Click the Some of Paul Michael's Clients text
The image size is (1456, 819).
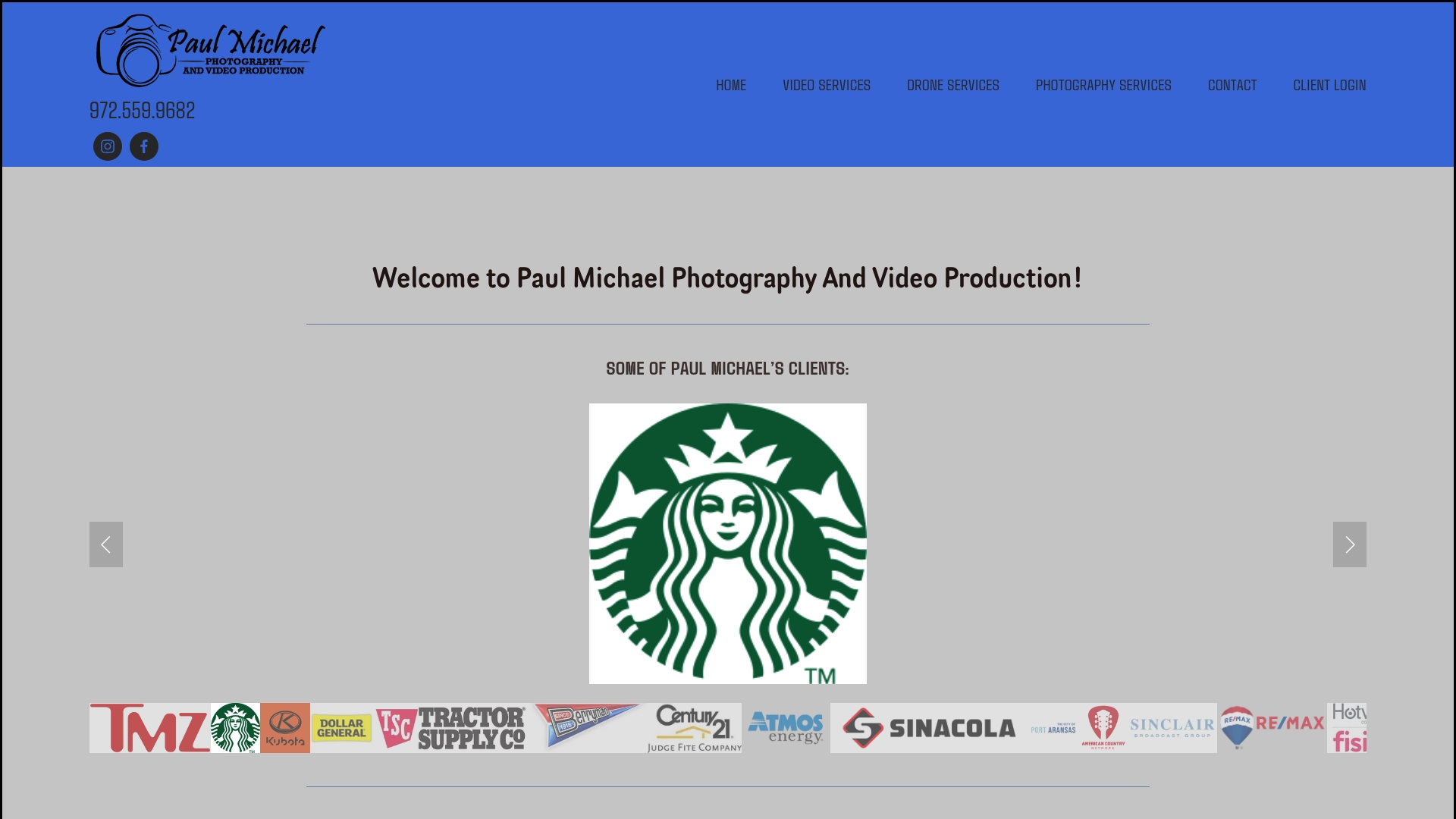click(727, 369)
